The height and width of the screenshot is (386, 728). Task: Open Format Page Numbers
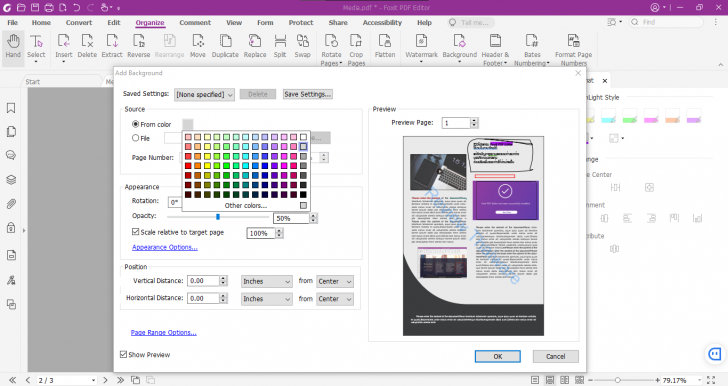pyautogui.click(x=573, y=49)
